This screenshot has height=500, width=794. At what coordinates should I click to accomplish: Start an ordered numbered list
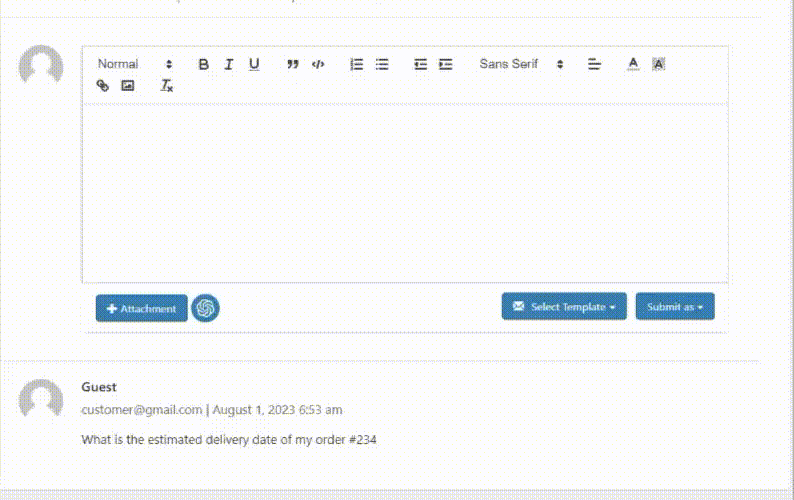356,64
